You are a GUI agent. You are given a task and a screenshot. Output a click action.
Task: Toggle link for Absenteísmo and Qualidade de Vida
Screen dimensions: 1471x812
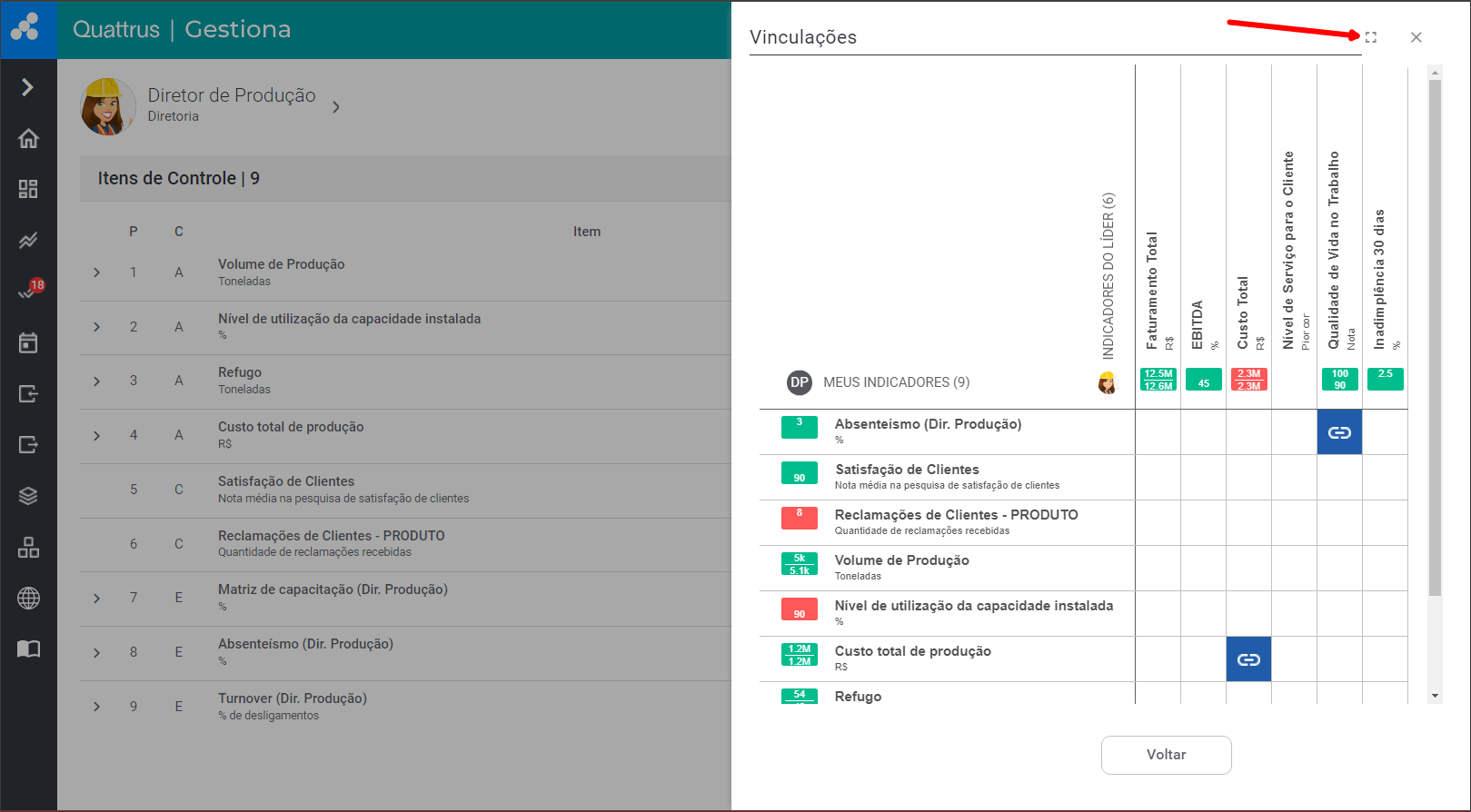coord(1339,432)
